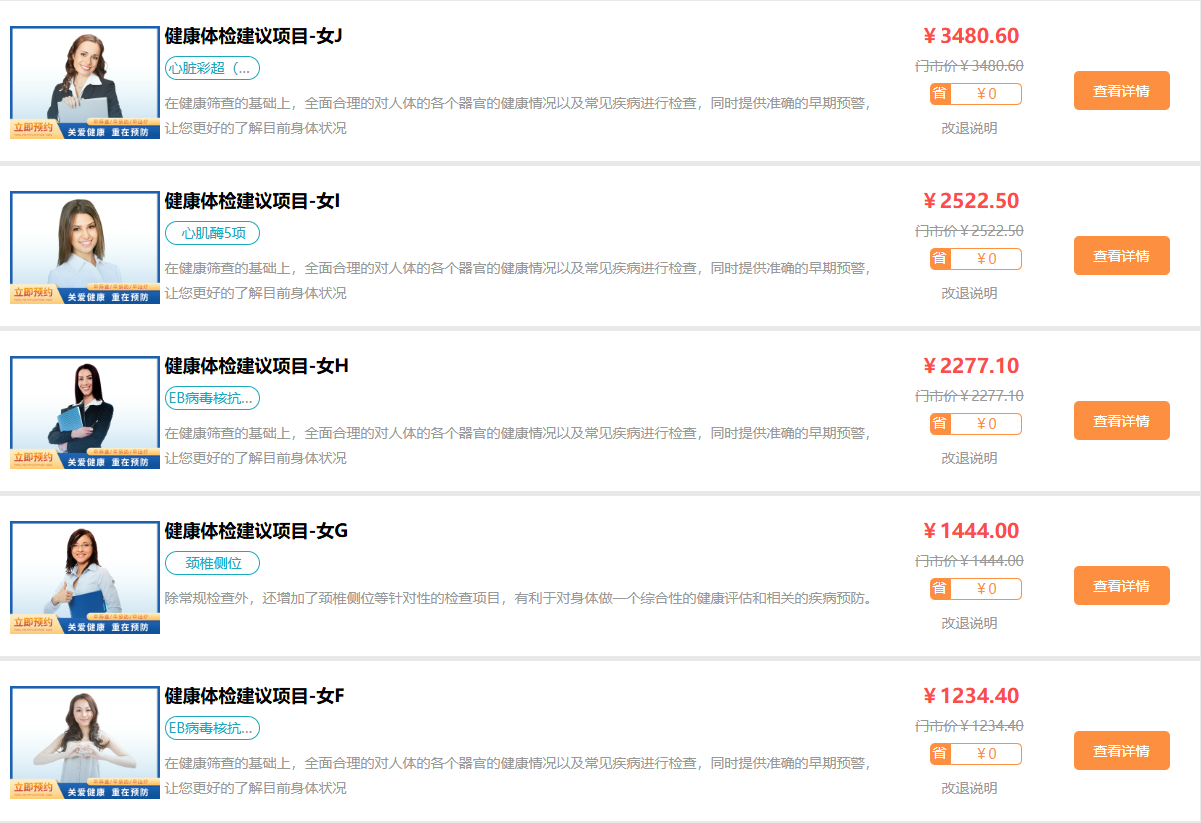The width and height of the screenshot is (1201, 823).
Task: Open title 健康体检建议项目-女J
Action: 253,36
